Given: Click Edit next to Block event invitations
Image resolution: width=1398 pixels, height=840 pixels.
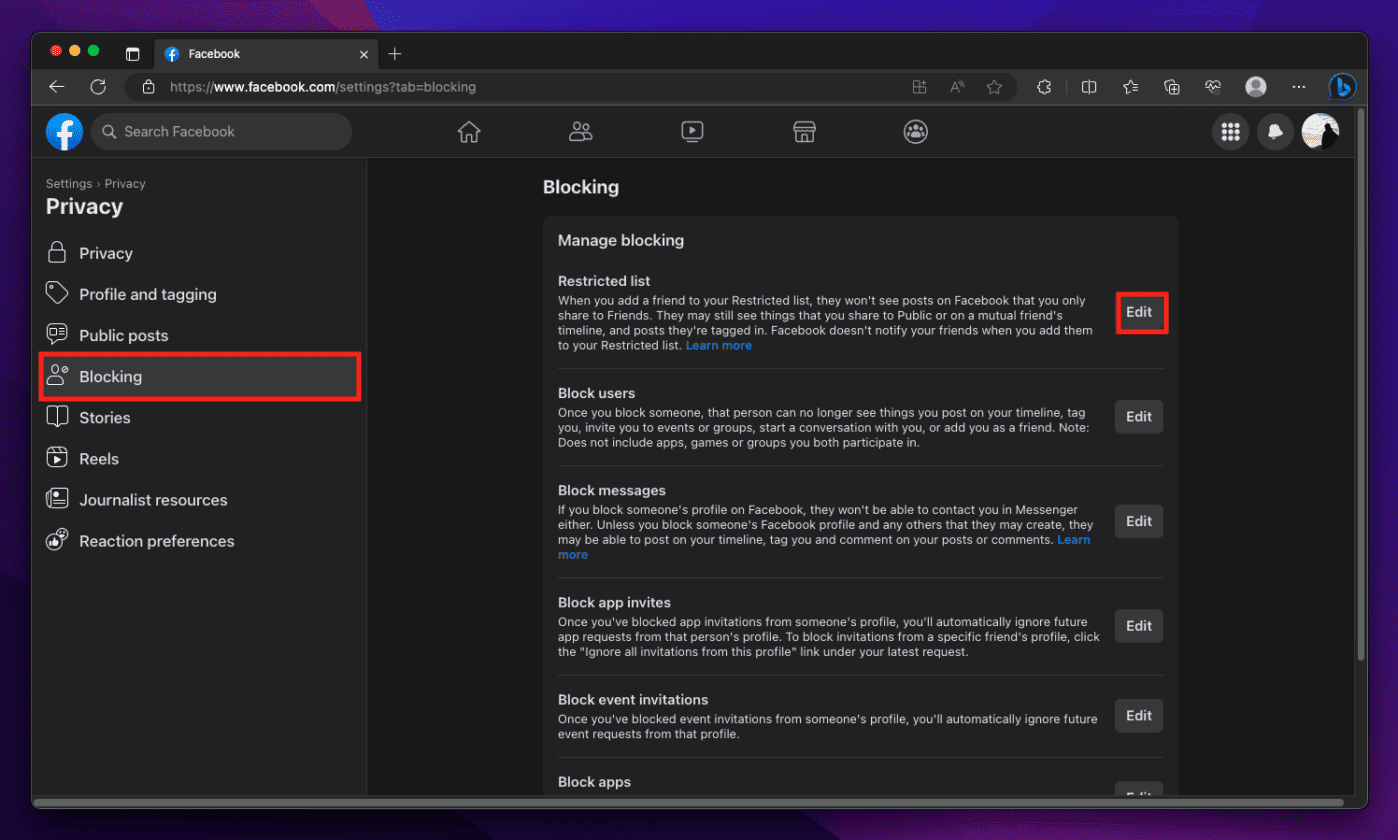Looking at the screenshot, I should point(1139,716).
